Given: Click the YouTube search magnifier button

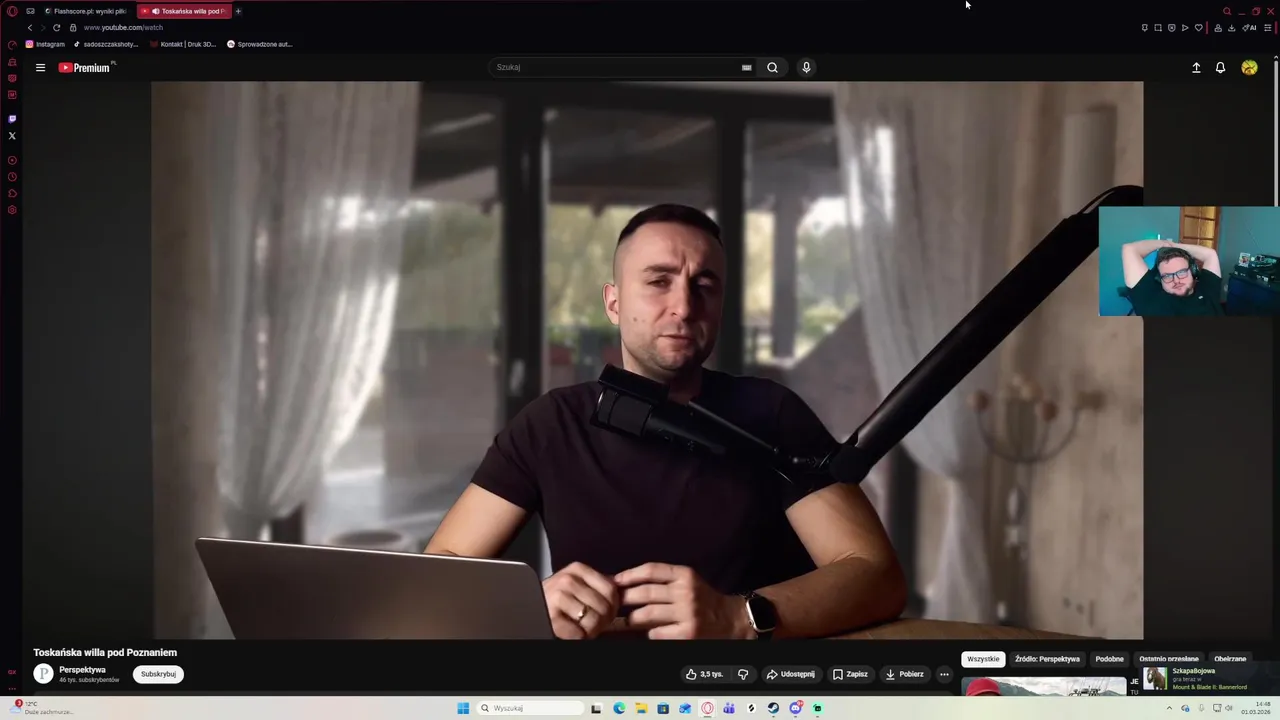Looking at the screenshot, I should click(x=772, y=67).
